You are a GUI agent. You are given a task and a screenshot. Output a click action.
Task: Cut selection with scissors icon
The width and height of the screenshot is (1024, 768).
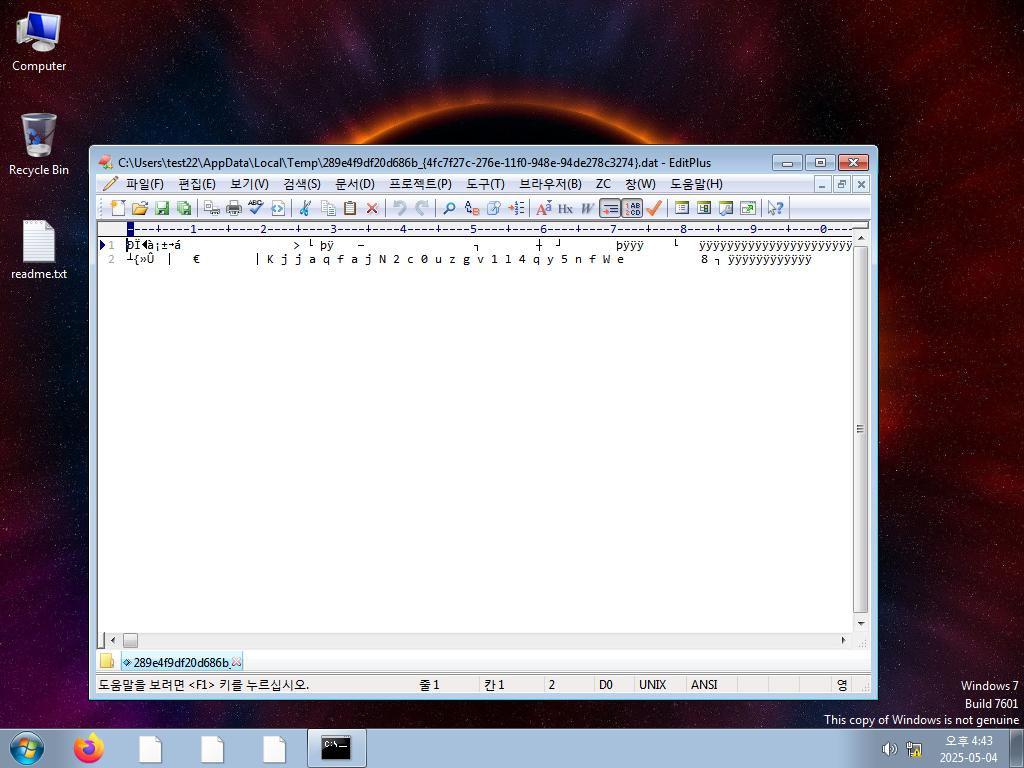[305, 208]
